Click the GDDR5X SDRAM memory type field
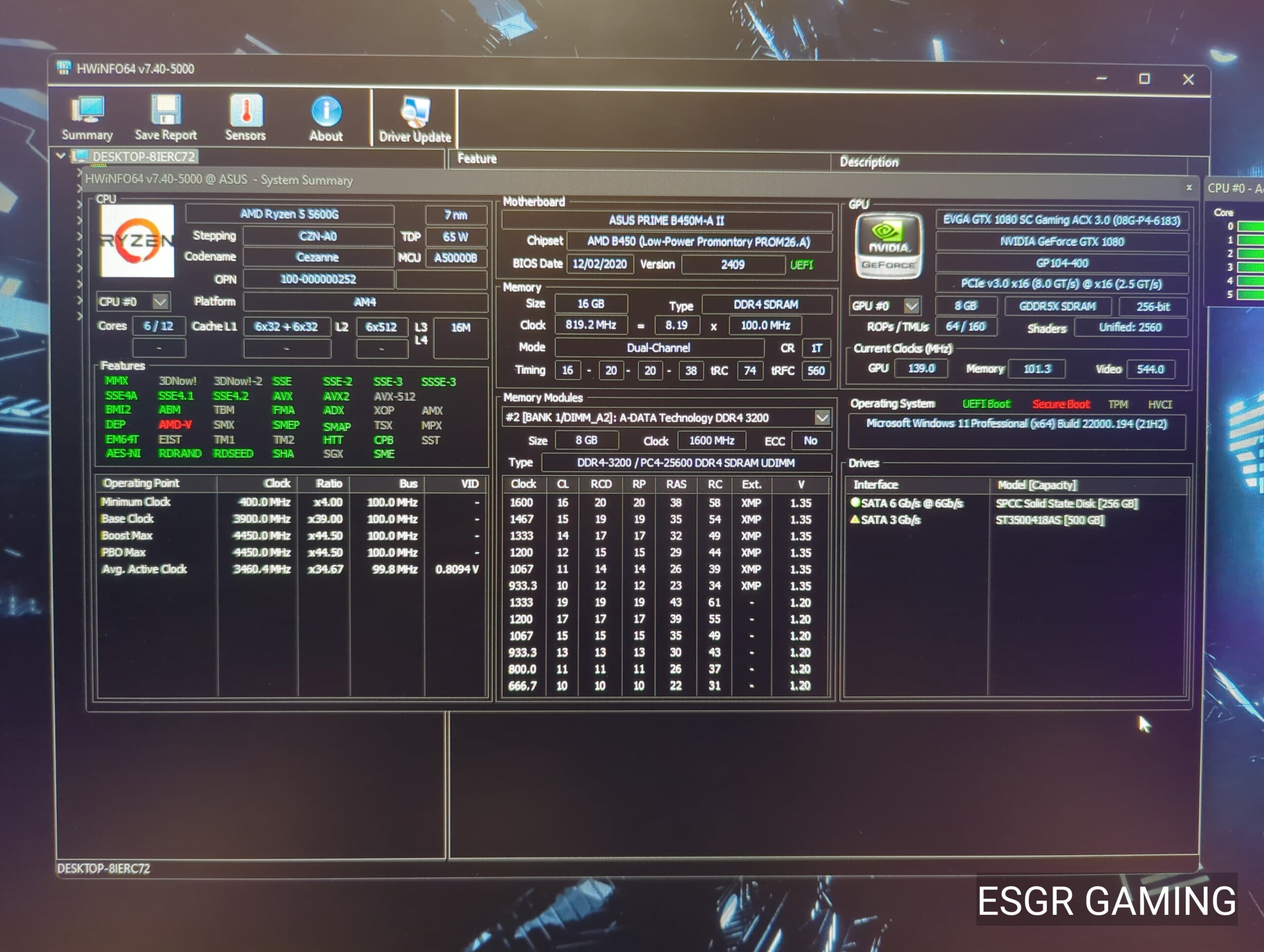 click(1058, 306)
